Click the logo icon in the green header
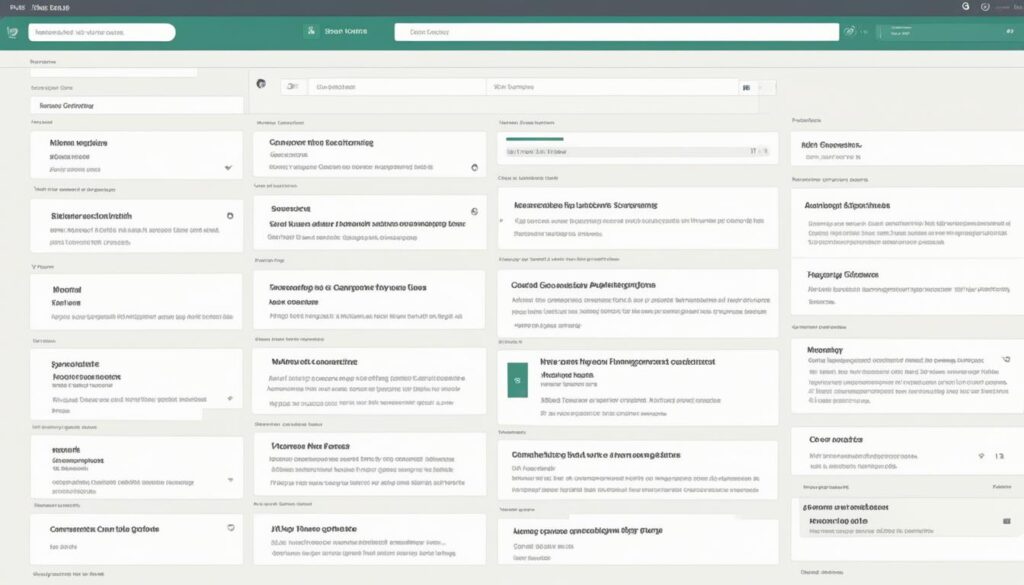 click(12, 32)
